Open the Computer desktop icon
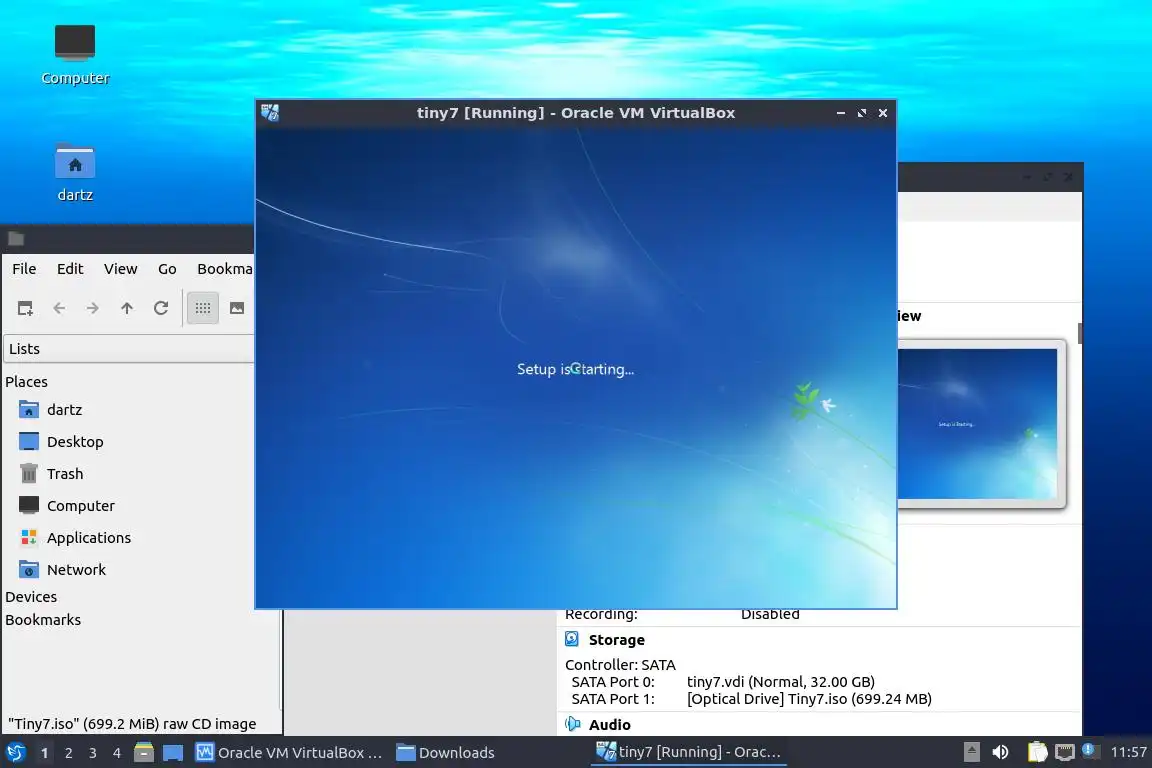 pyautogui.click(x=75, y=54)
